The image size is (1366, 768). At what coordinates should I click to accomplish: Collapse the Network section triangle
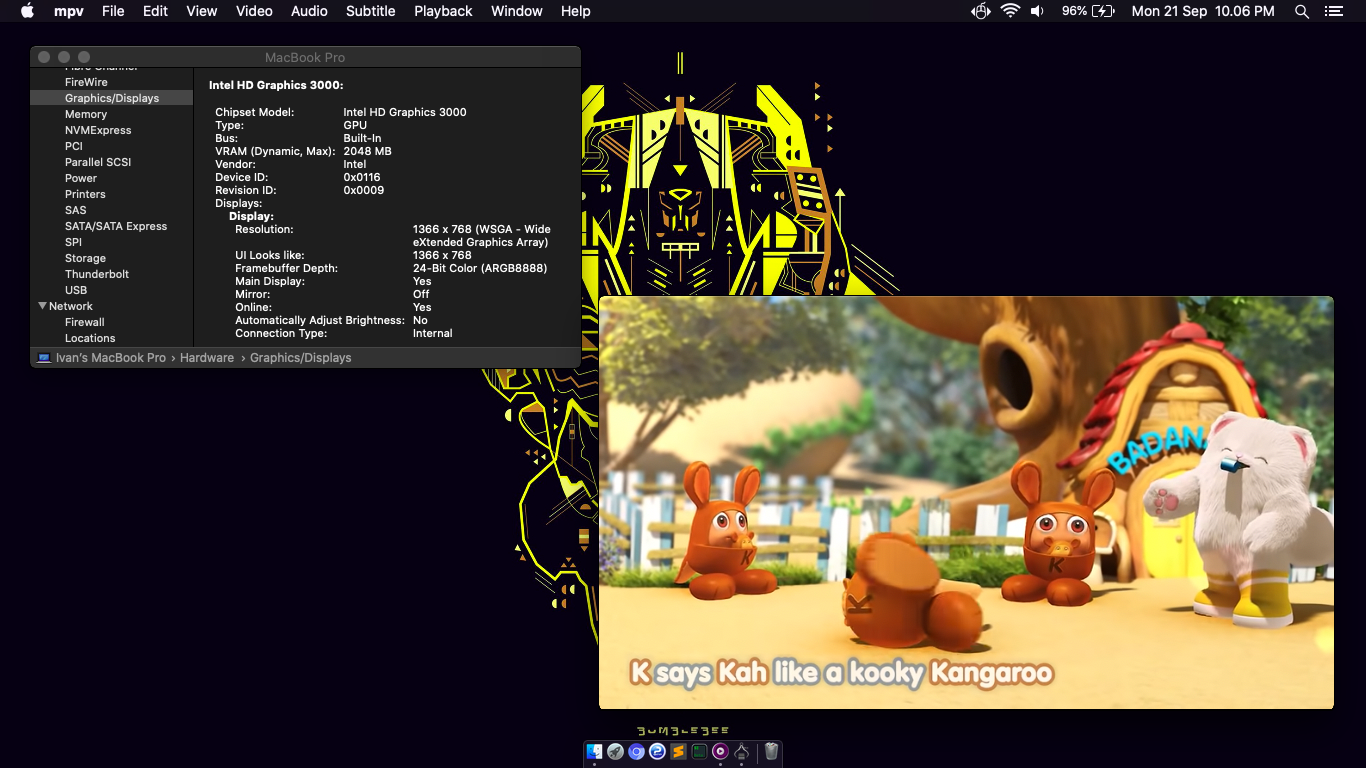click(43, 306)
